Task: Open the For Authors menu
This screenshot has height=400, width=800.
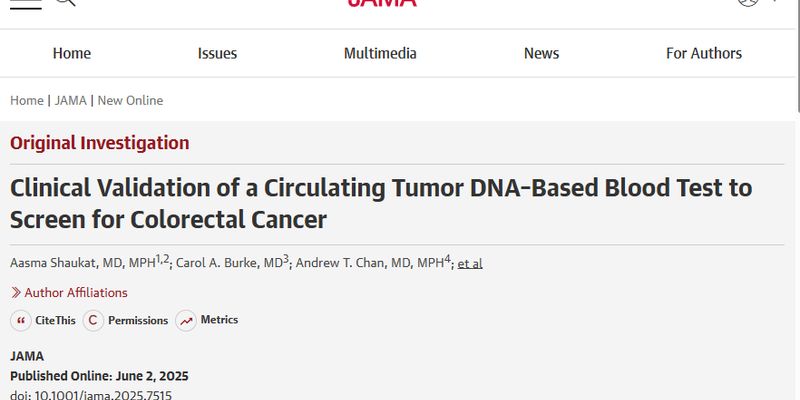Action: click(x=704, y=53)
